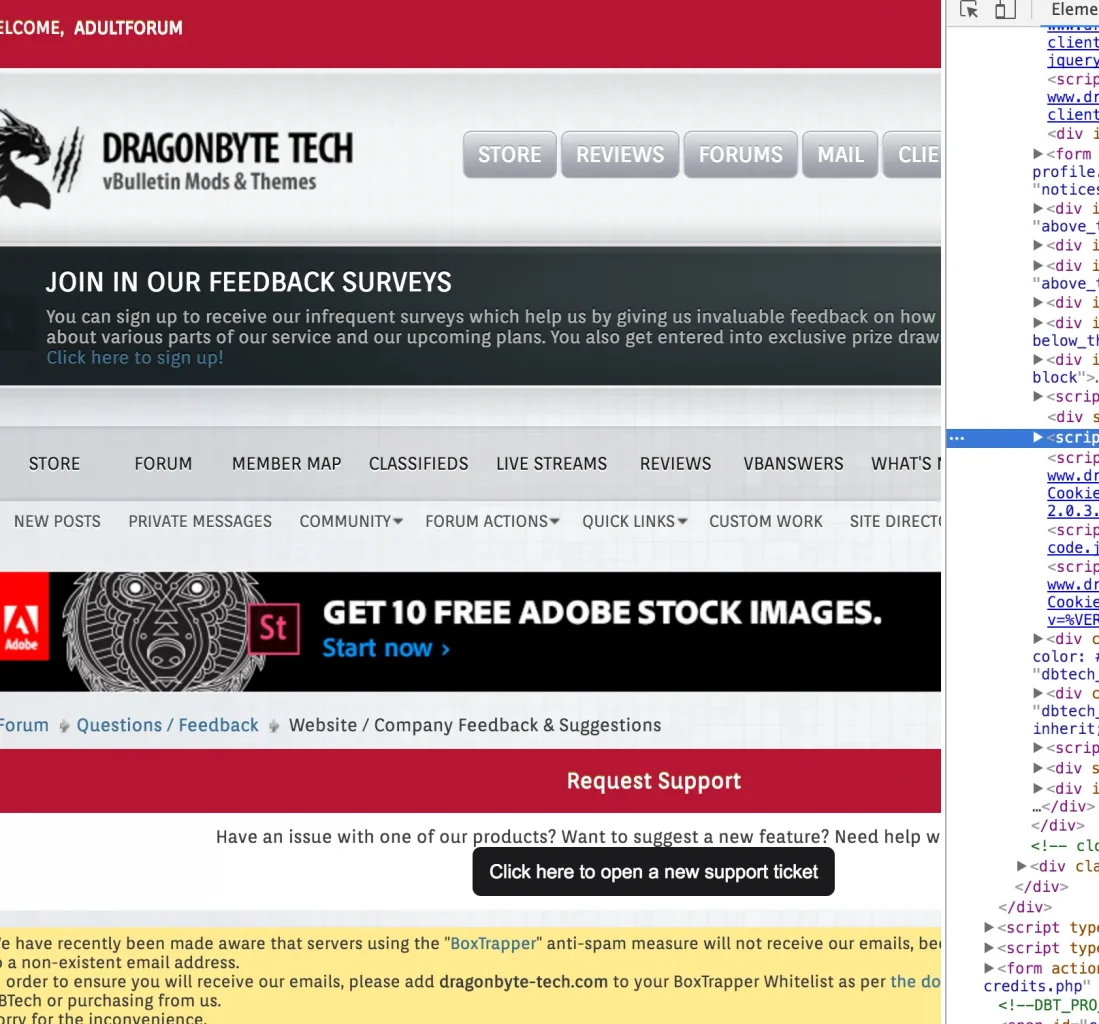Open the Questions / Feedback breadcrumb link

coord(168,725)
